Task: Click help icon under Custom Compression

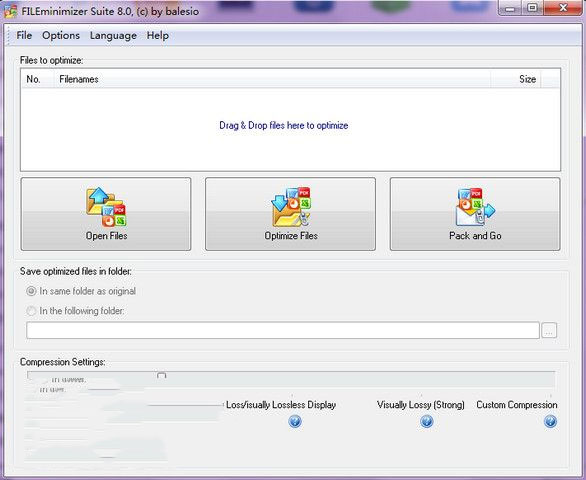Action: pyautogui.click(x=550, y=421)
